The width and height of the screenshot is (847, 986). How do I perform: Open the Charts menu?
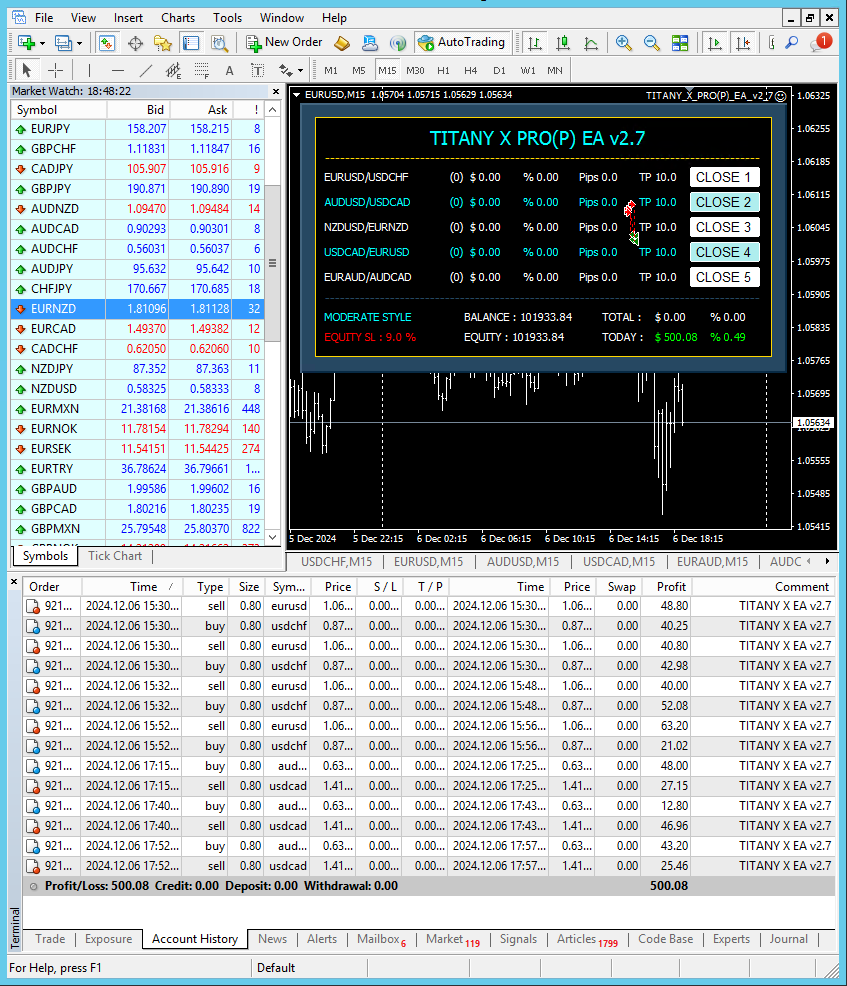pyautogui.click(x=178, y=17)
